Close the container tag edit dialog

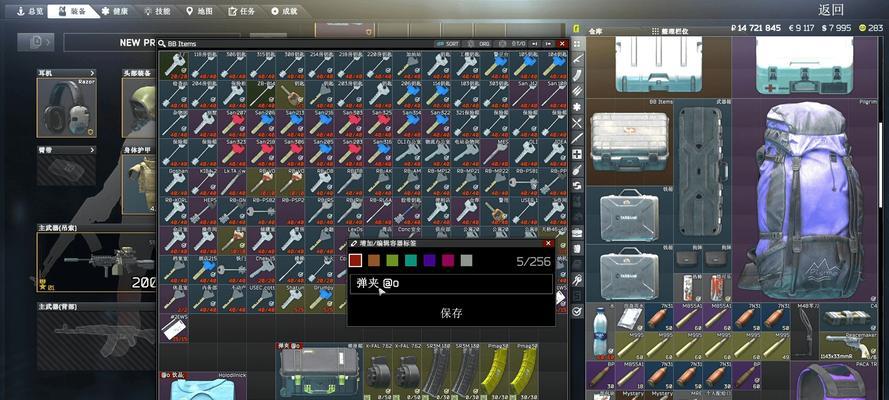point(548,243)
